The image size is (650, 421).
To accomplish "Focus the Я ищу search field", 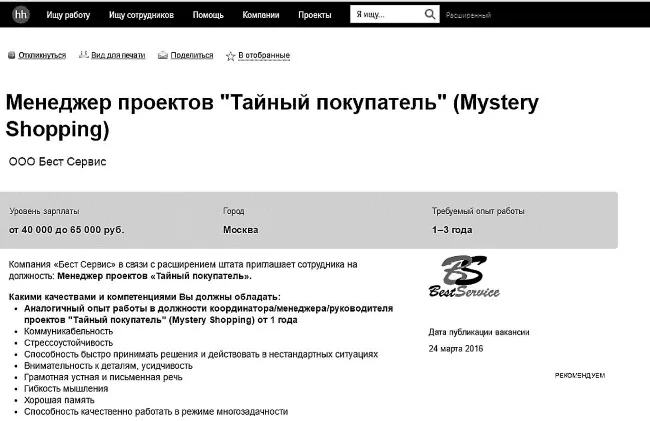I will [x=387, y=15].
